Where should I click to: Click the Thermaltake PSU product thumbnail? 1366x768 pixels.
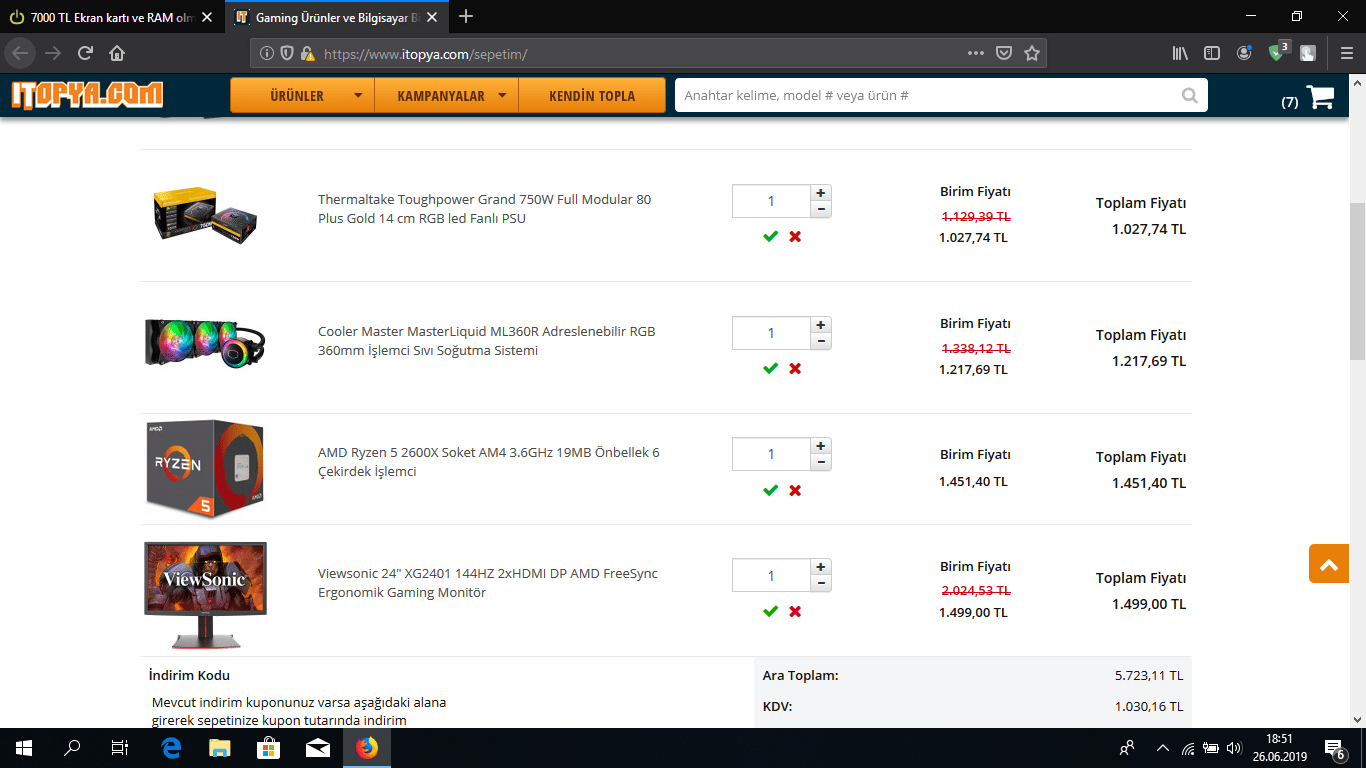click(x=205, y=214)
